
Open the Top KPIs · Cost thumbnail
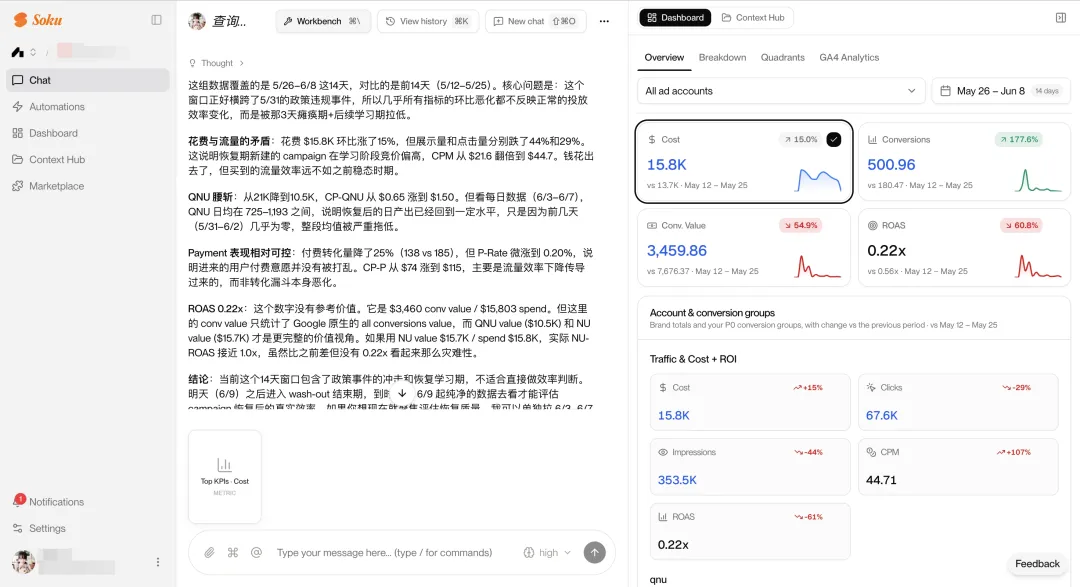(x=225, y=477)
